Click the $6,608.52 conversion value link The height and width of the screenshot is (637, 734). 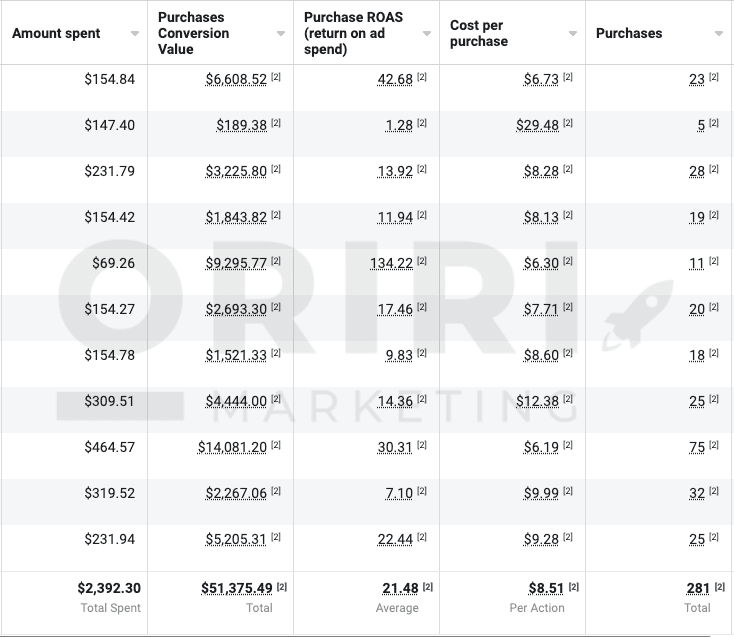point(236,79)
